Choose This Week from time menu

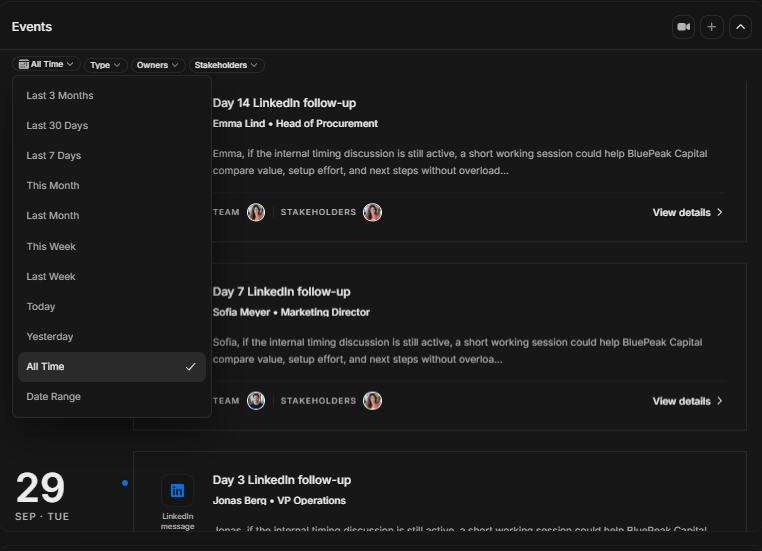pos(112,247)
